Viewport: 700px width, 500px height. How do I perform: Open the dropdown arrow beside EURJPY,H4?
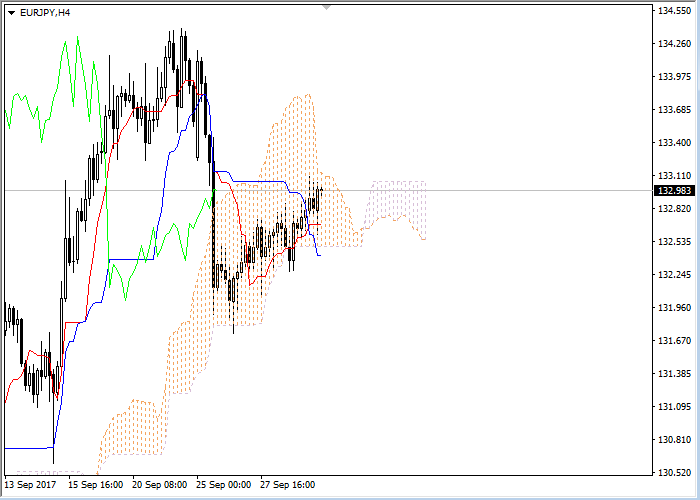click(x=12, y=13)
